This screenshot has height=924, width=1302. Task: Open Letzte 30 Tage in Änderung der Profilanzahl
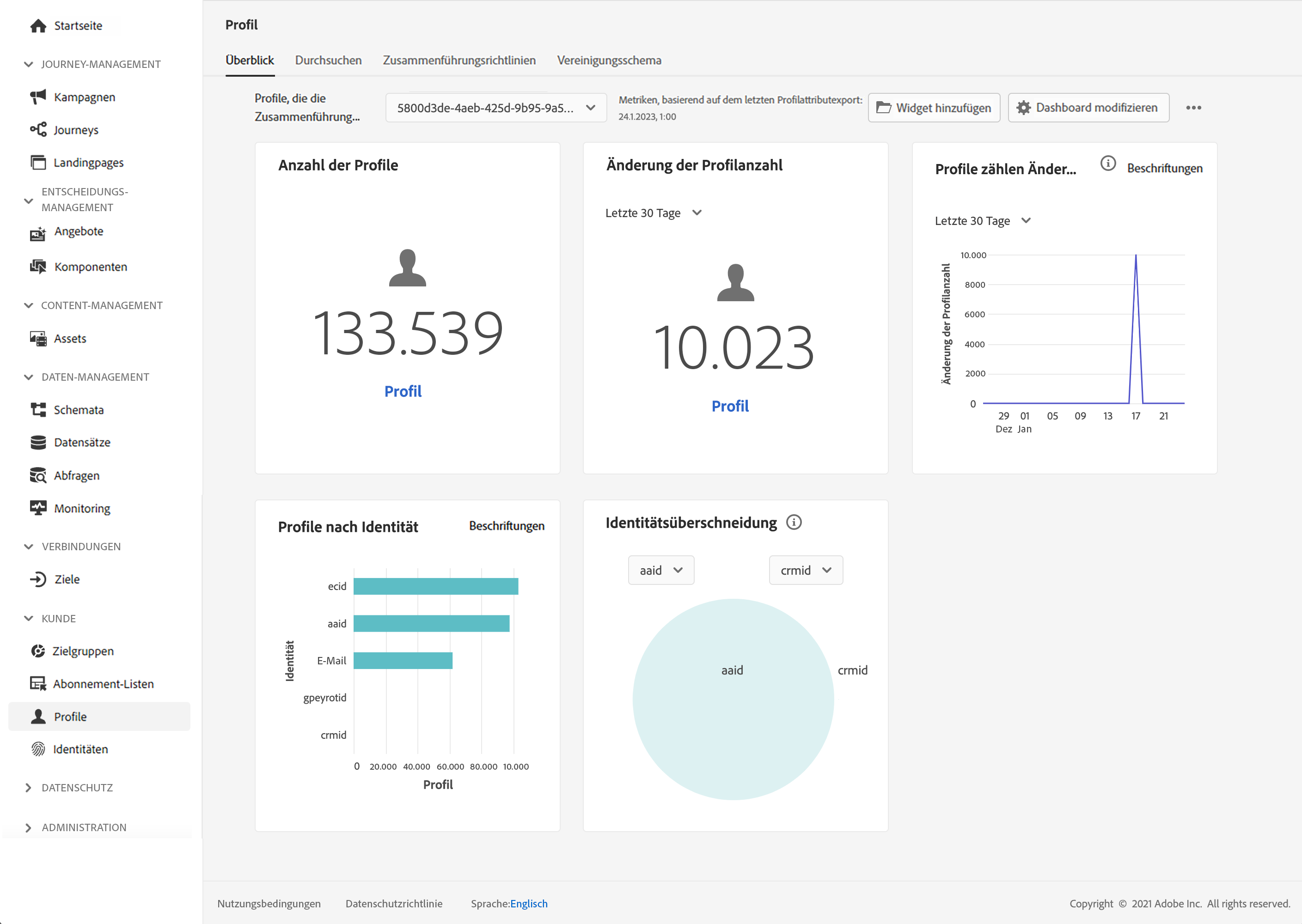pyautogui.click(x=653, y=213)
